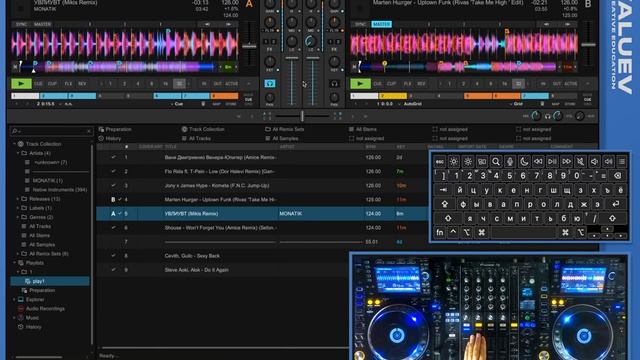Click the channel B volume fader
Image resolution: width=640 pixels, height=360 pixels.
click(313, 58)
